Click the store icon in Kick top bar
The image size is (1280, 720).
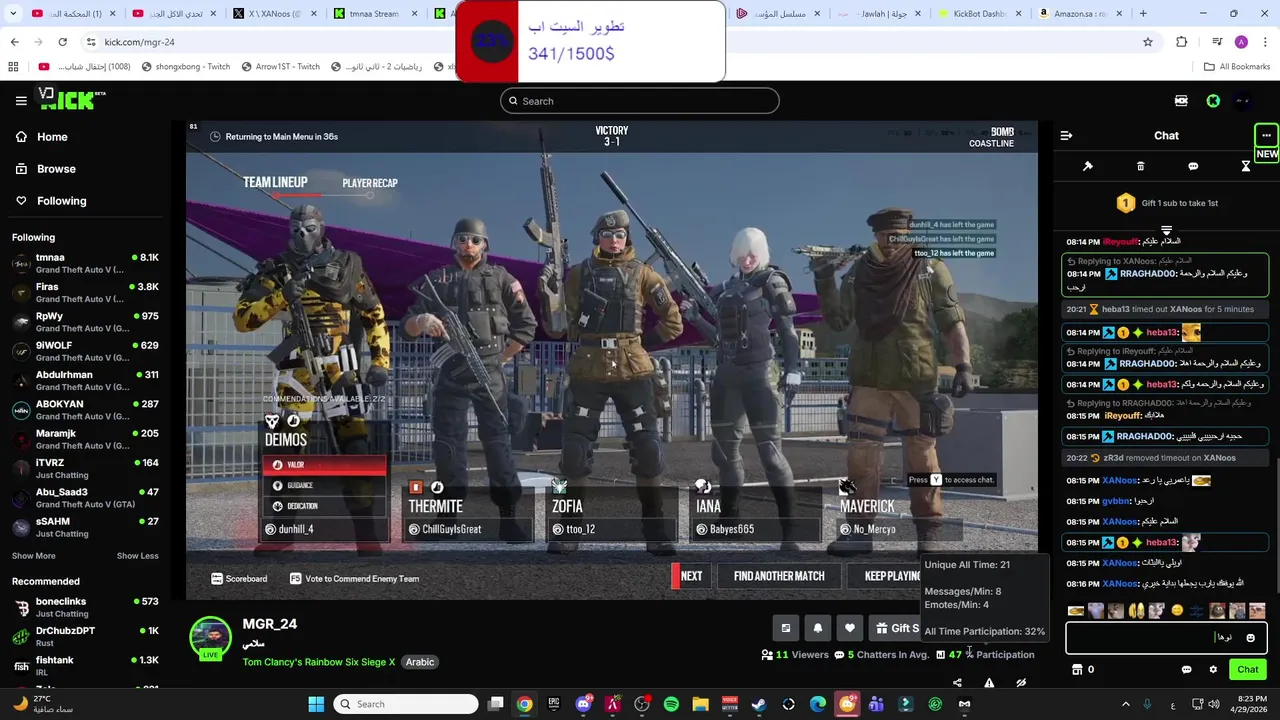[1181, 101]
